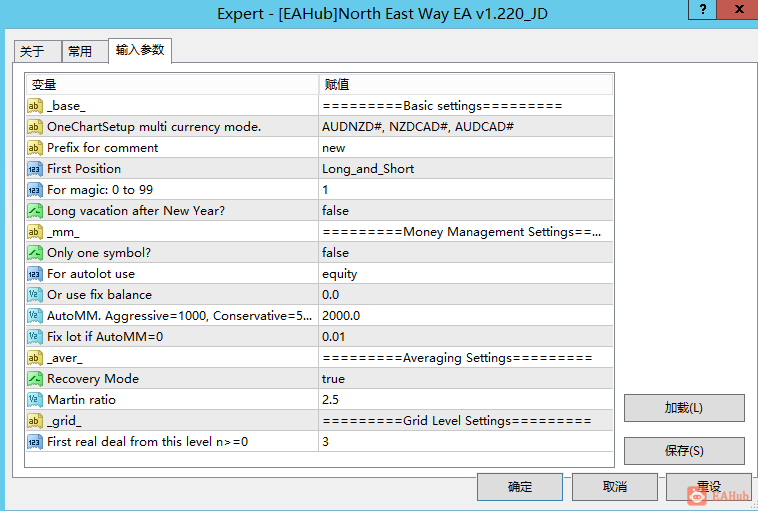Click the 保存(S) save button
The width and height of the screenshot is (758, 511).
point(684,451)
